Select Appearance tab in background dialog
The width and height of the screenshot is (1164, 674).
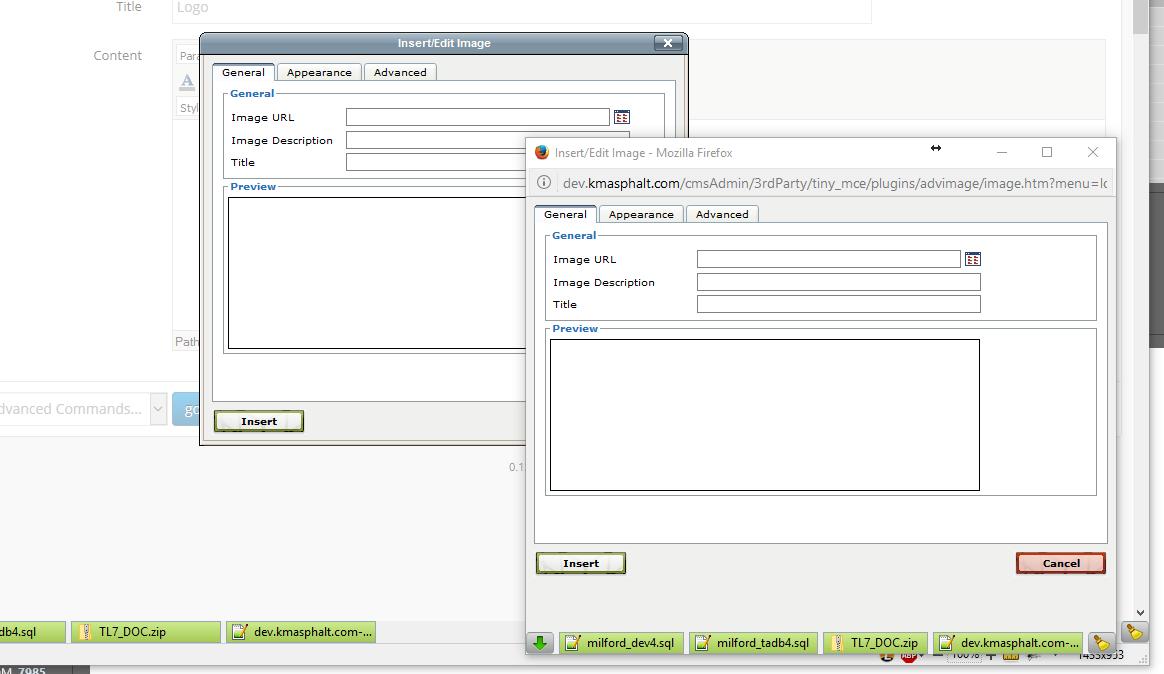(319, 72)
